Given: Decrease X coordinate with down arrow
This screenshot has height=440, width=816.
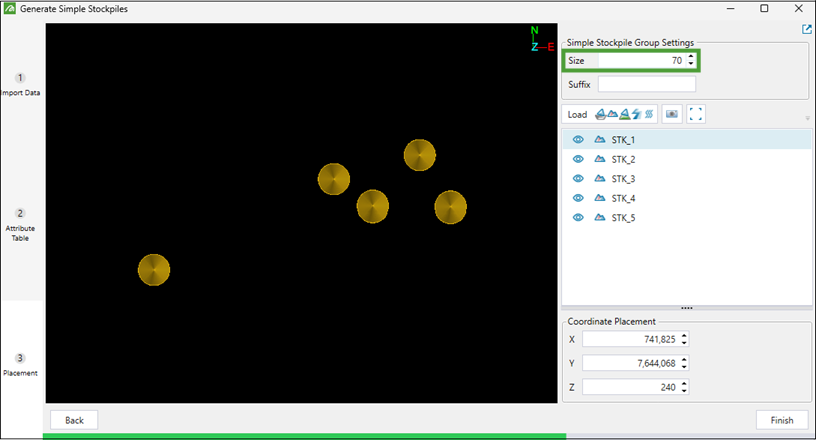Looking at the screenshot, I should 684,342.
